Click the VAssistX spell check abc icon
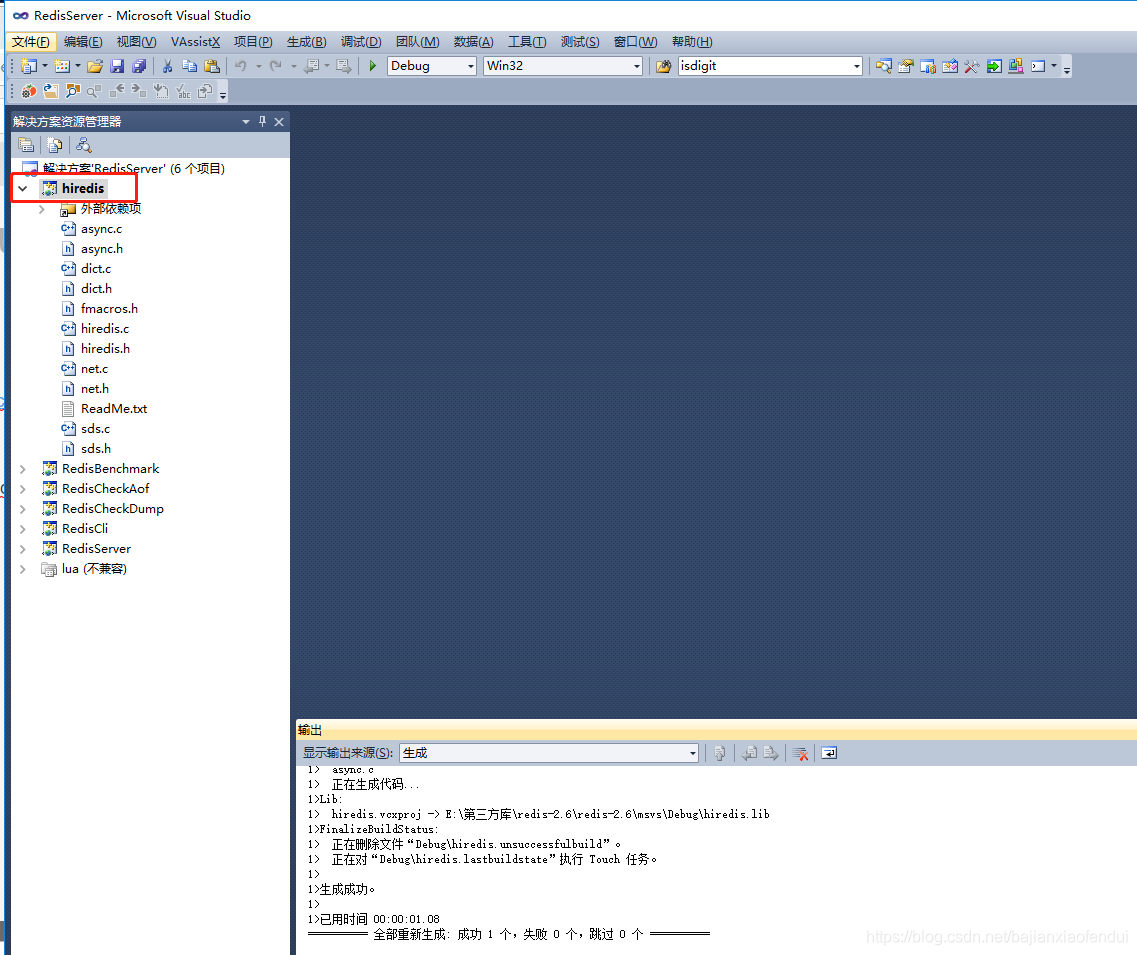This screenshot has width=1137, height=955. (183, 91)
